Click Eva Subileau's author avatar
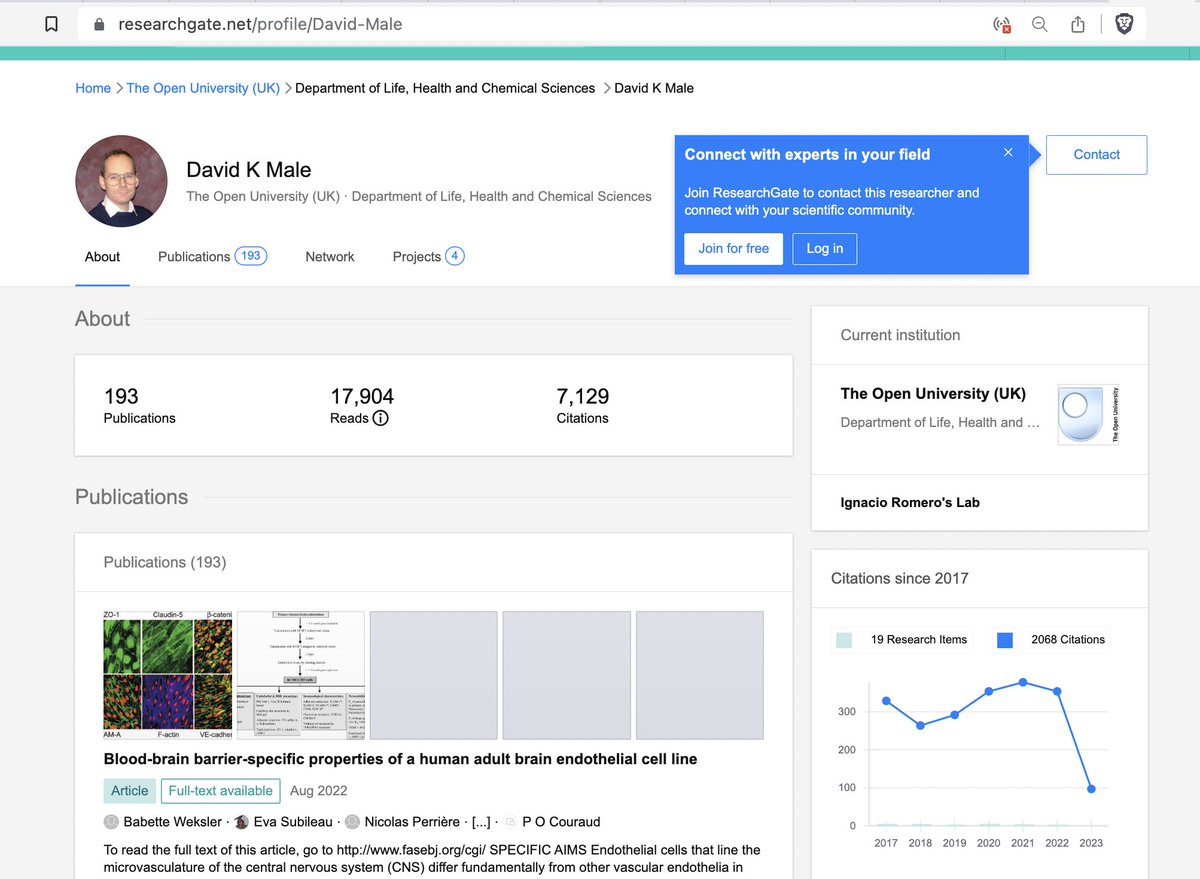Screen dimensions: 1200x879 (x=242, y=822)
